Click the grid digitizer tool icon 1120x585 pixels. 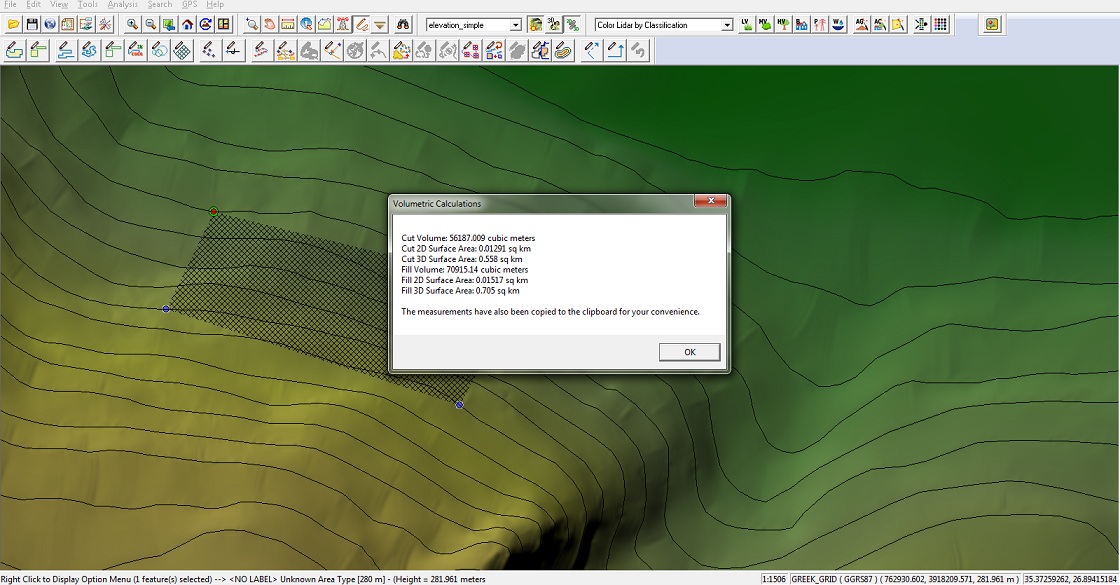point(183,49)
